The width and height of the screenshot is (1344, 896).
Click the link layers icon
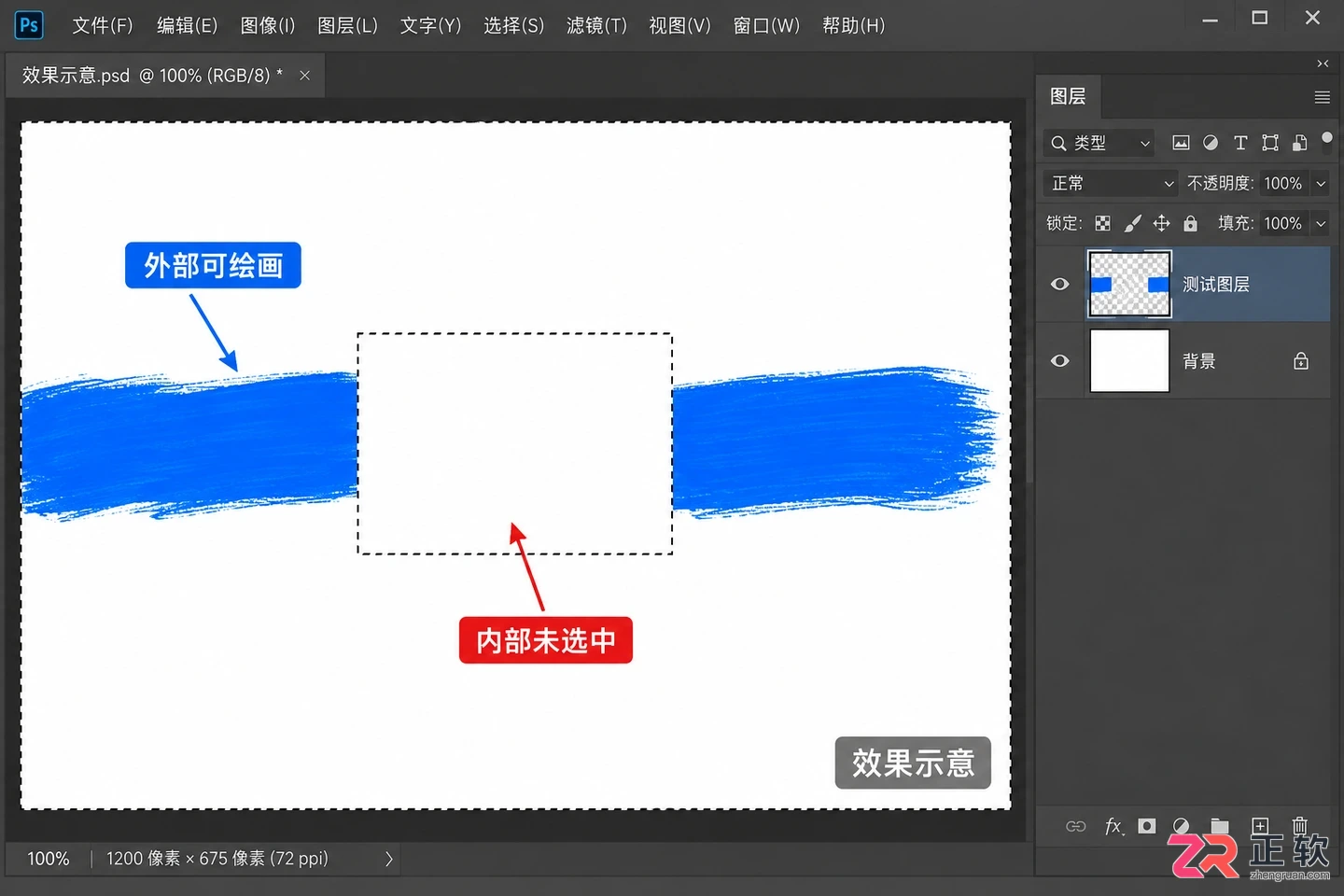pos(1076,826)
